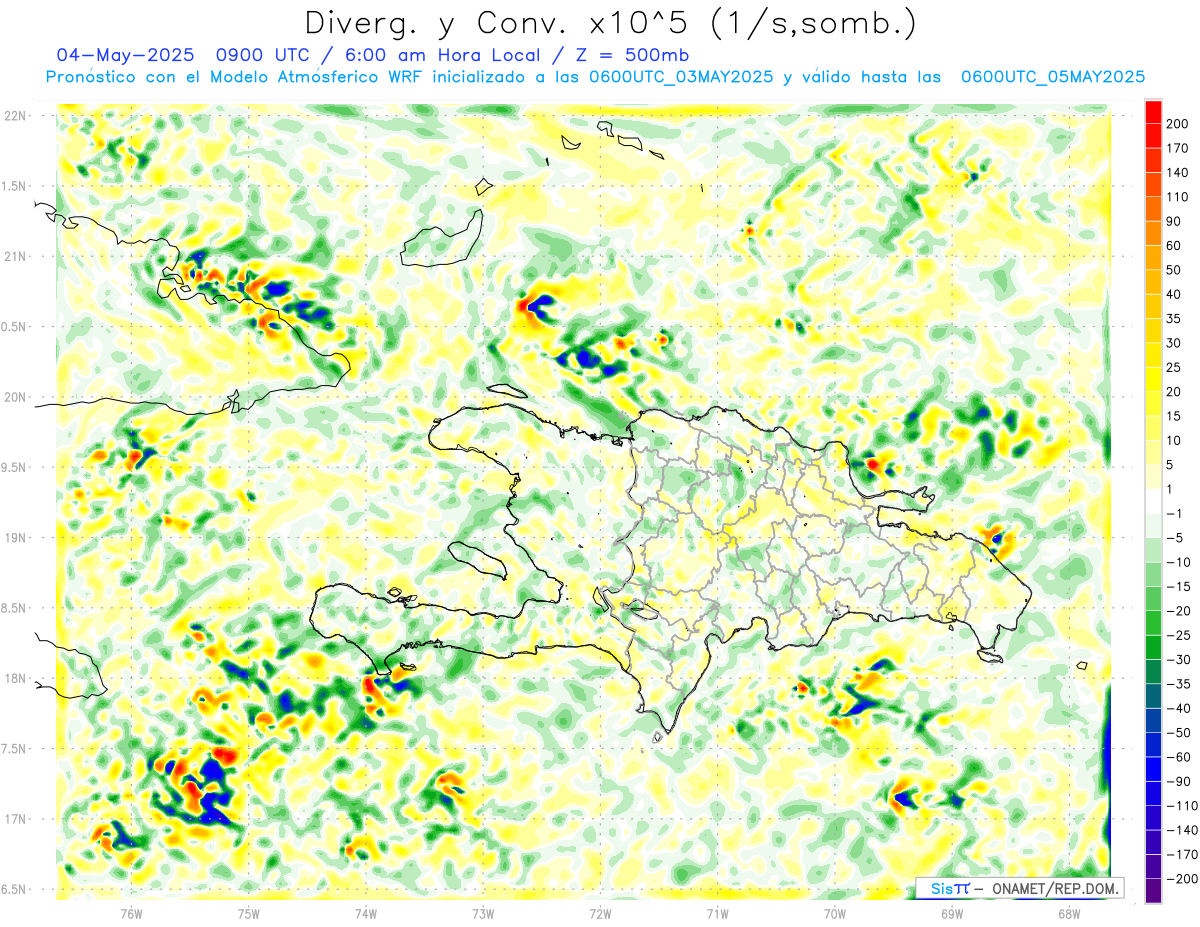This screenshot has height=927, width=1200.
Task: Click the "19N" latitude label
Action: pyautogui.click(x=17, y=538)
